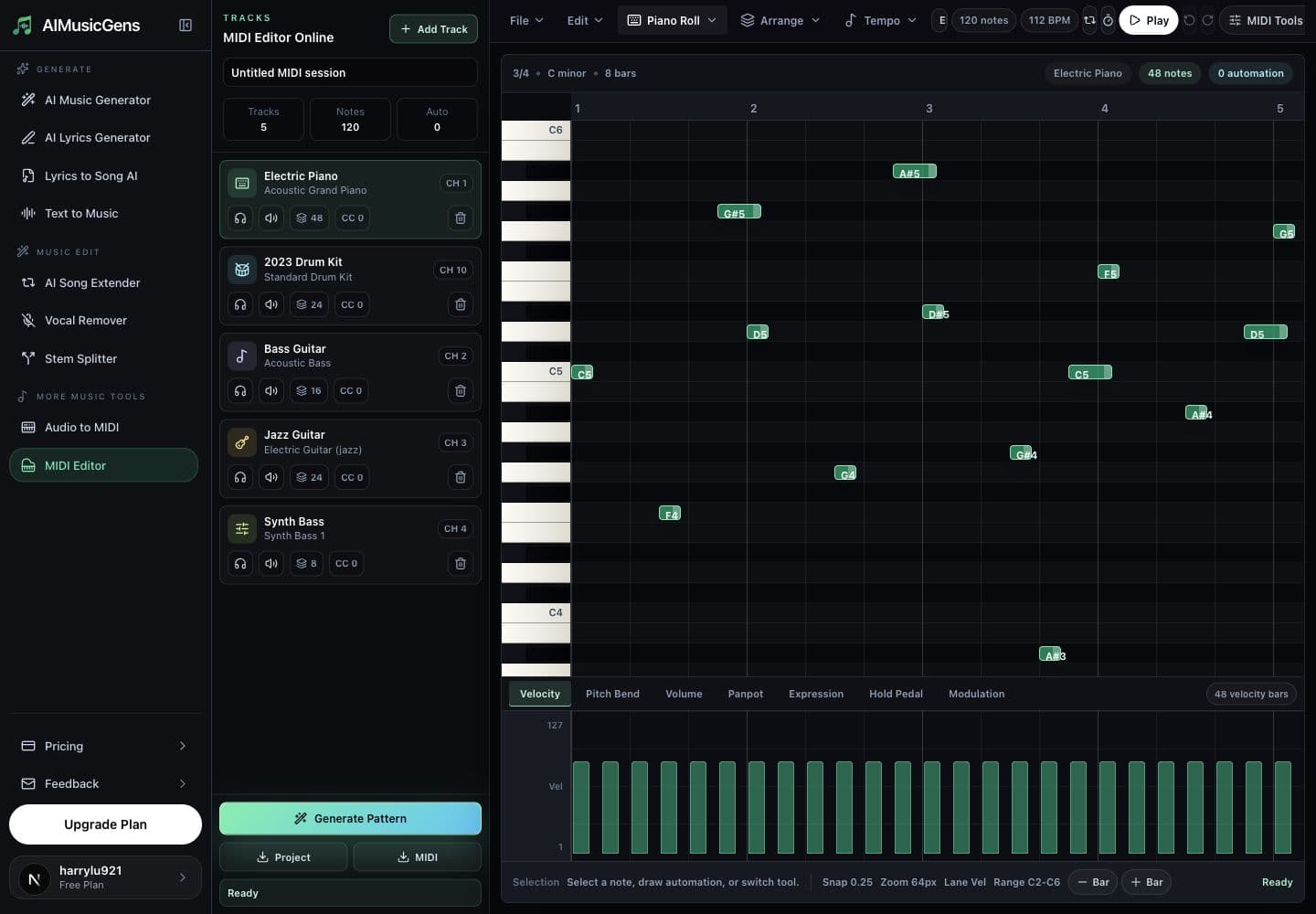Viewport: 1316px width, 914px height.
Task: Click the Electric Piano track instrument icon
Action: click(242, 183)
